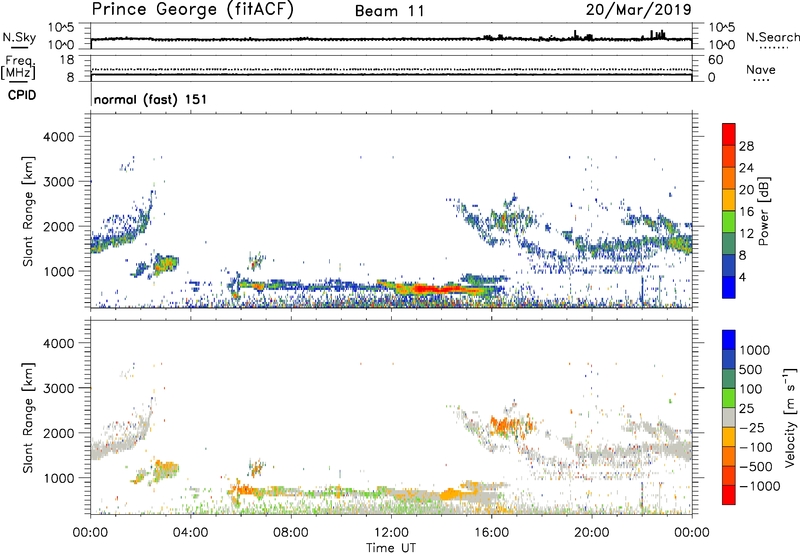Click the '4000' tick of the power panel axis

pyautogui.click(x=59, y=137)
